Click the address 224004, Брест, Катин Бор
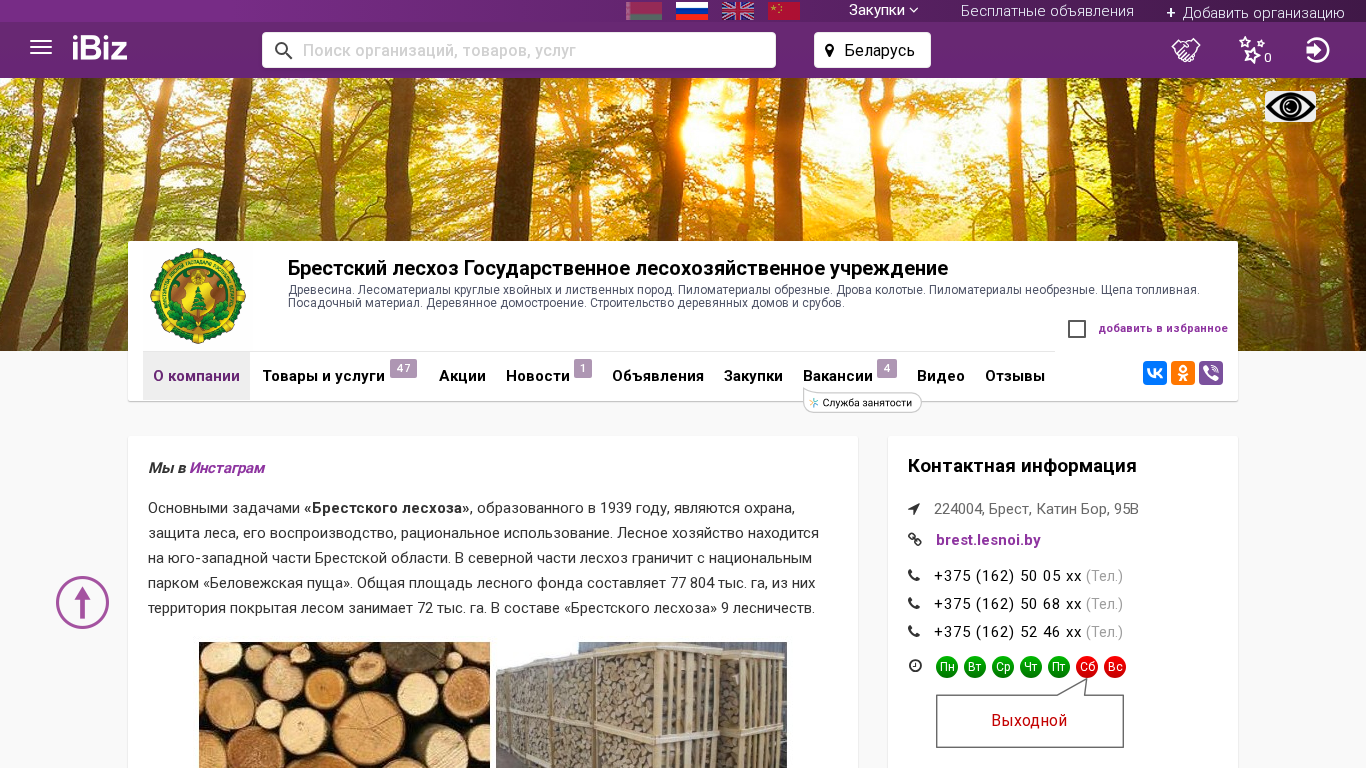 coord(1036,509)
